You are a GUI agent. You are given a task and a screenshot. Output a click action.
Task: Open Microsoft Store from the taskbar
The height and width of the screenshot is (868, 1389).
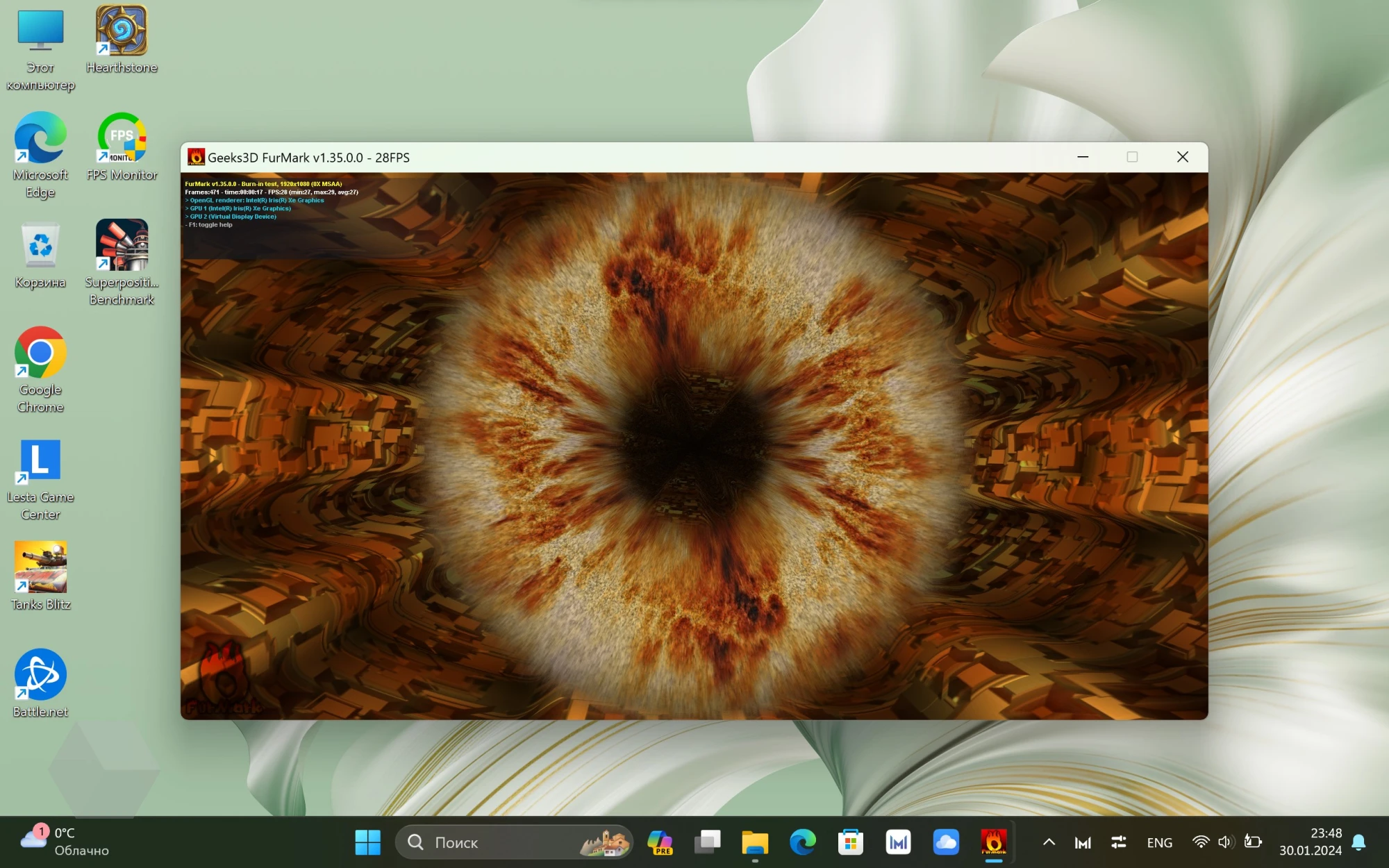pos(851,842)
